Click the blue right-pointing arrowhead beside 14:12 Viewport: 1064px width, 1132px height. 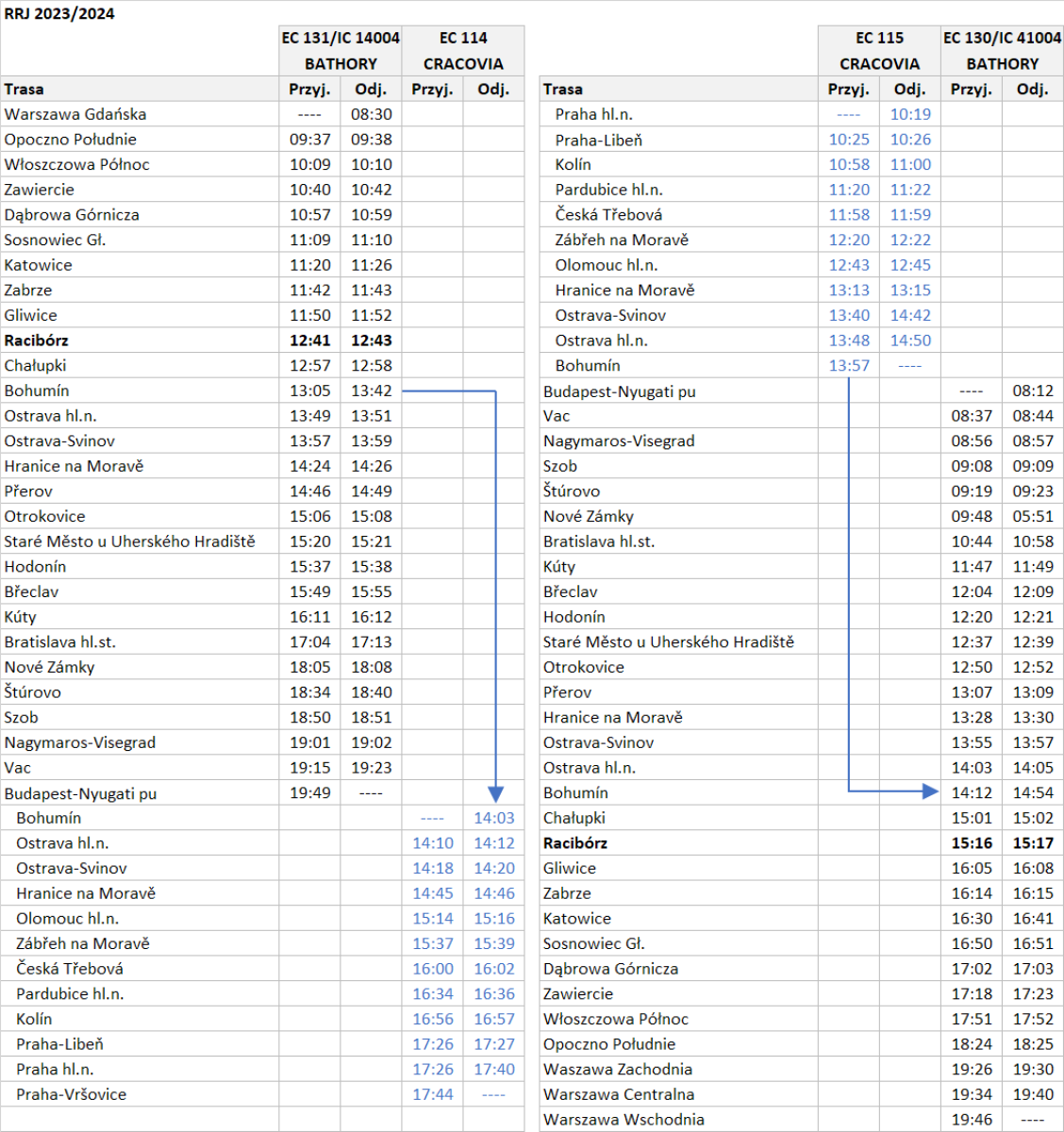tap(930, 791)
